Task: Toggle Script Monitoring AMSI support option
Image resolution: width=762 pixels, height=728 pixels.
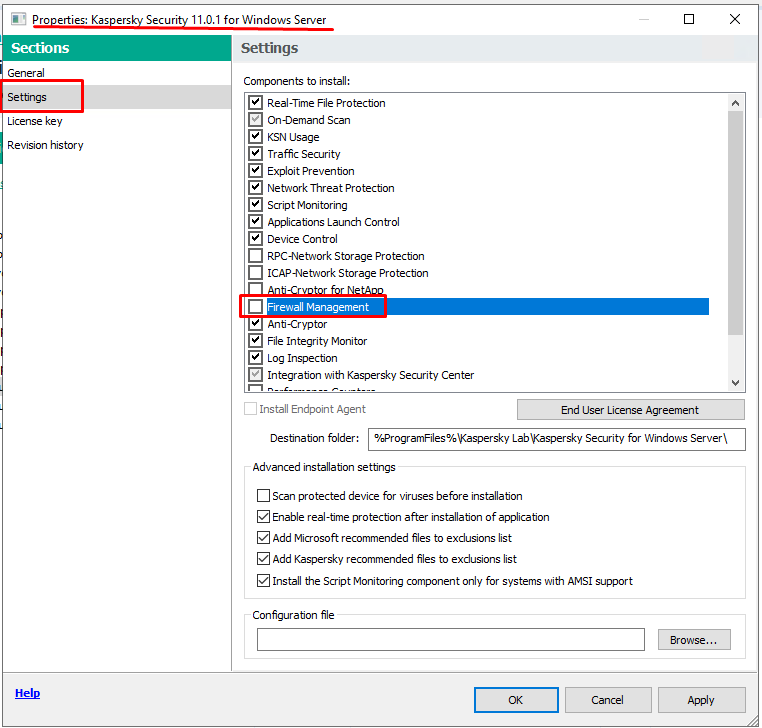Action: (x=263, y=581)
